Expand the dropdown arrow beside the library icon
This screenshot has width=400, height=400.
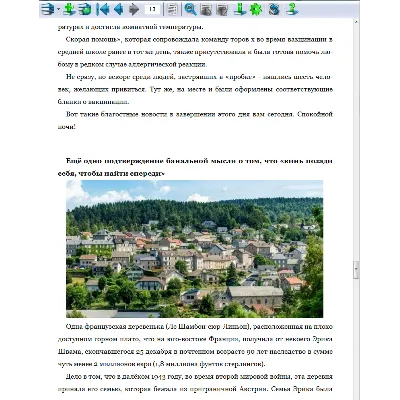point(58,9)
